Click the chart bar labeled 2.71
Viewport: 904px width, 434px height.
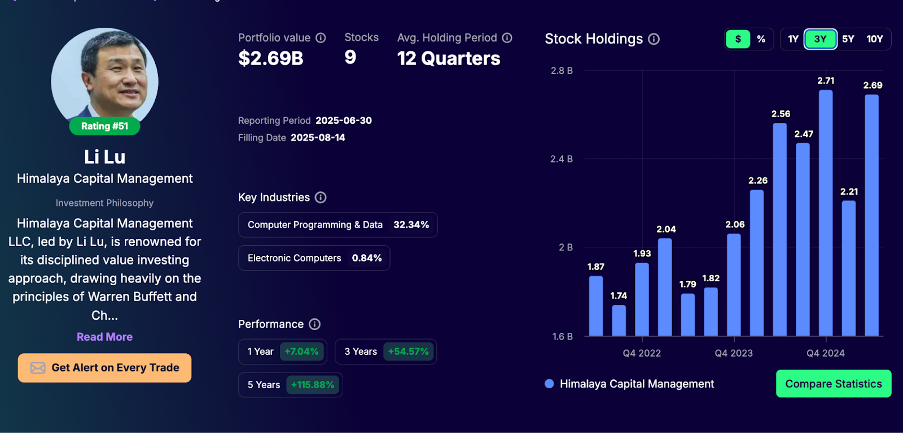826,213
